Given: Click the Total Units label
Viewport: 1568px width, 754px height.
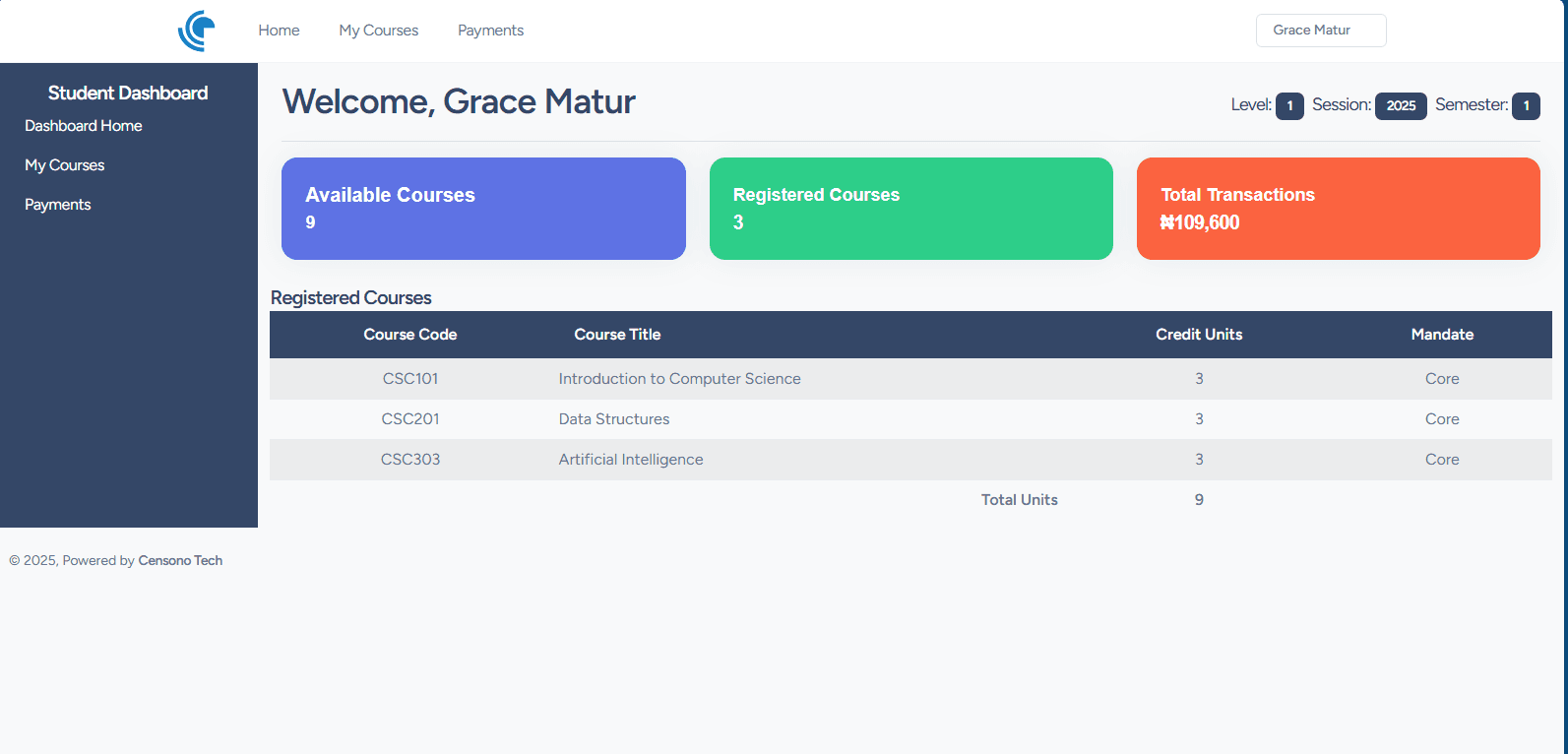Looking at the screenshot, I should [x=1020, y=500].
